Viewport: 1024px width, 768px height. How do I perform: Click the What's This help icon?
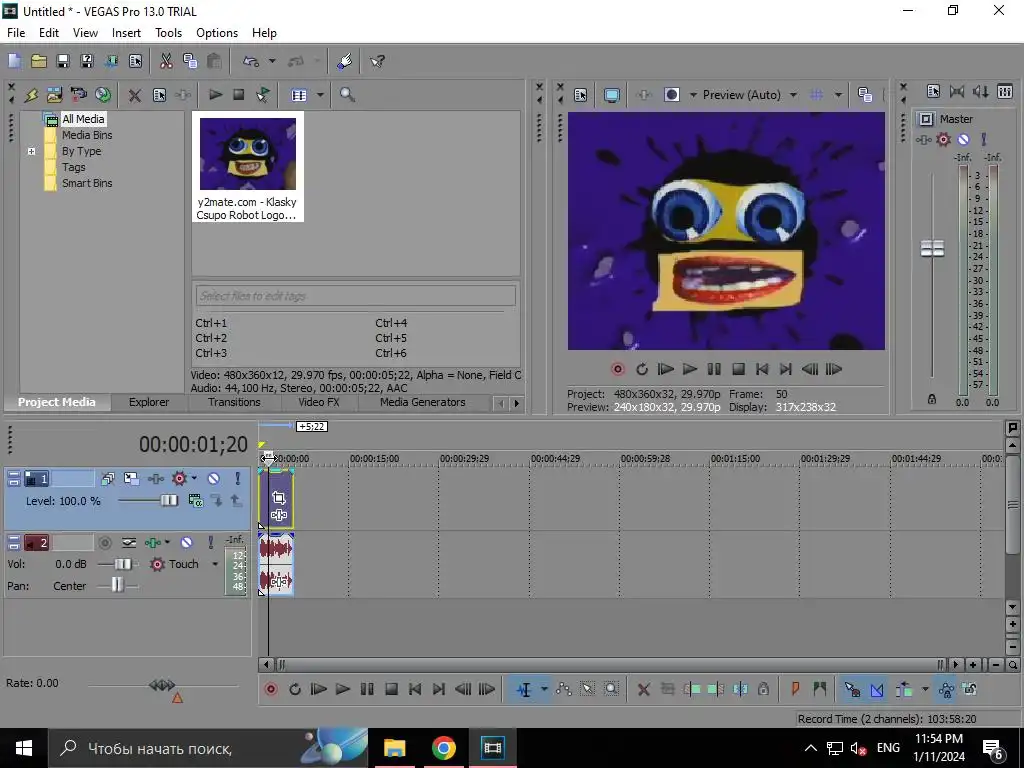pyautogui.click(x=377, y=61)
